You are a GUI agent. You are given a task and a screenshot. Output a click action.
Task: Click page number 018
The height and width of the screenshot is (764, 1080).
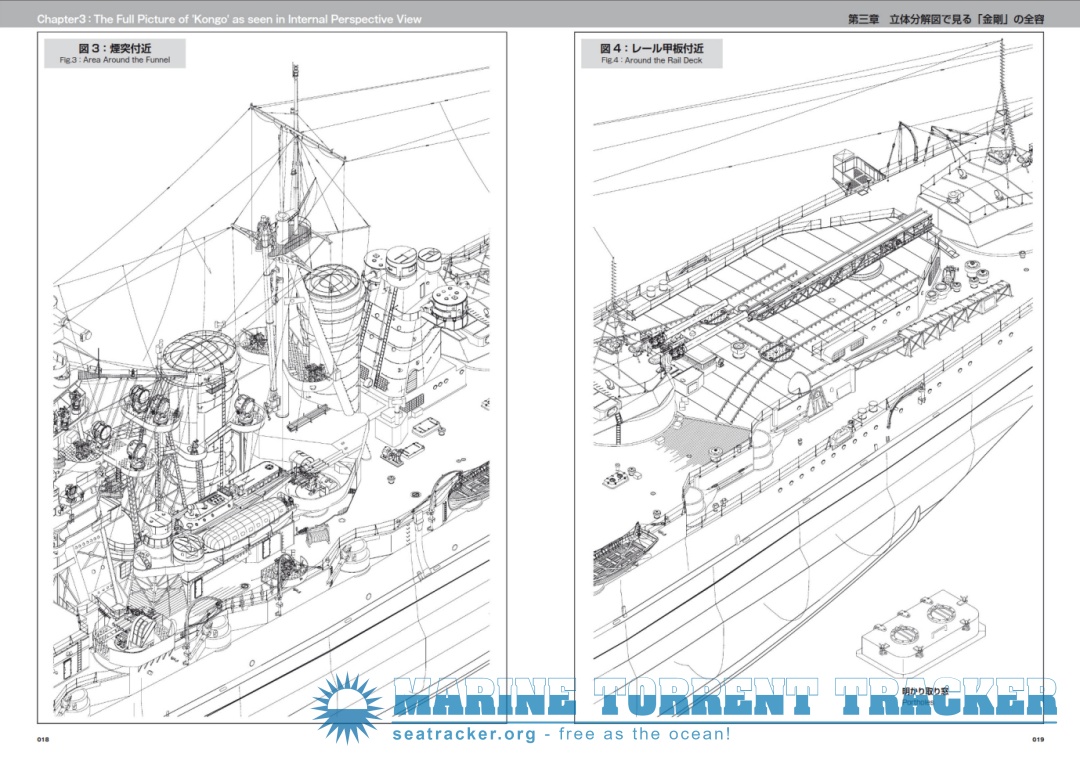click(43, 739)
